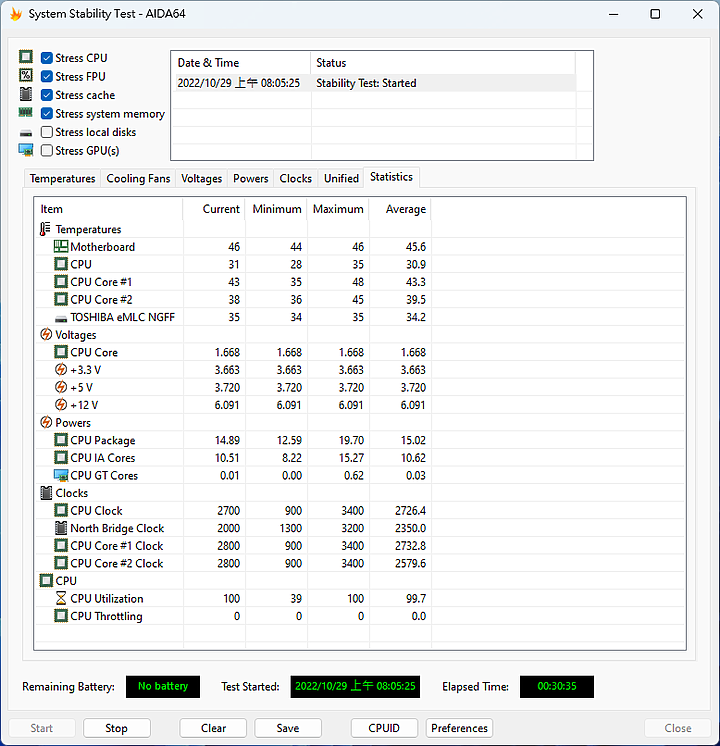Image resolution: width=720 pixels, height=746 pixels.
Task: Select the Voltages tab
Action: tap(201, 178)
